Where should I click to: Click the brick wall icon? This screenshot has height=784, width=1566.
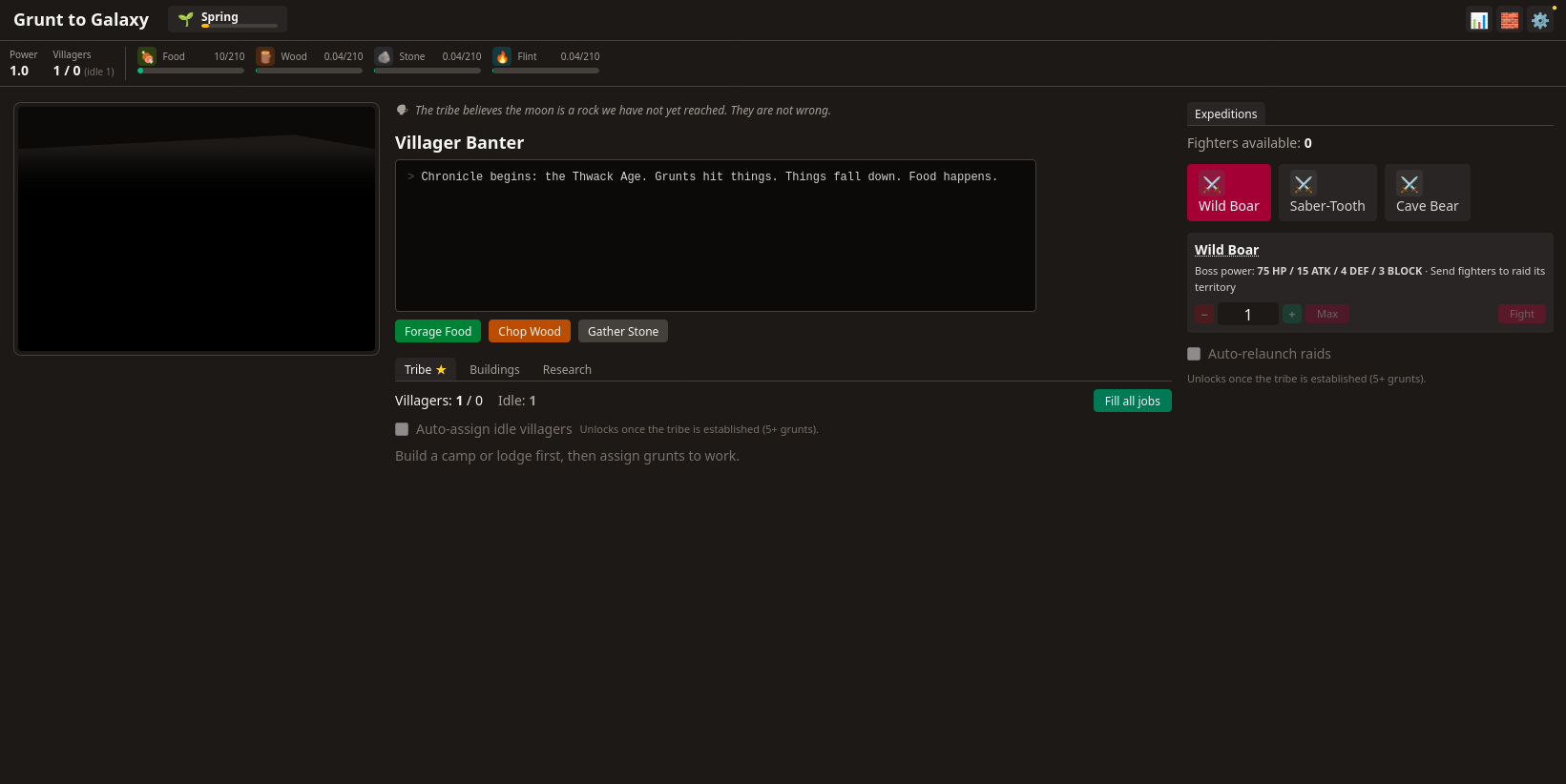1510,20
